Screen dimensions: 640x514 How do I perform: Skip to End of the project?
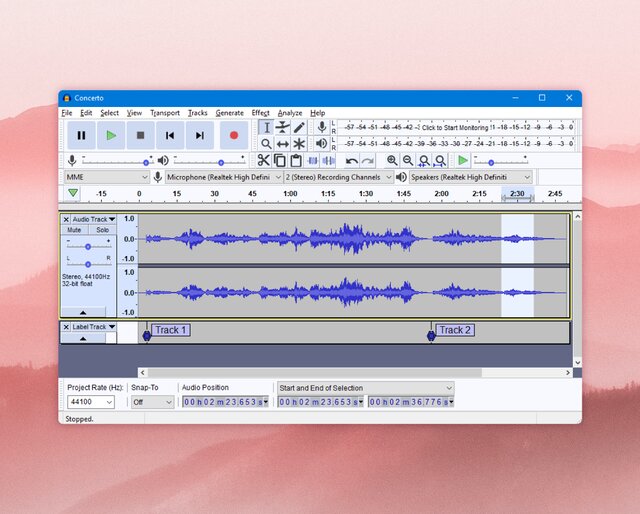(200, 135)
